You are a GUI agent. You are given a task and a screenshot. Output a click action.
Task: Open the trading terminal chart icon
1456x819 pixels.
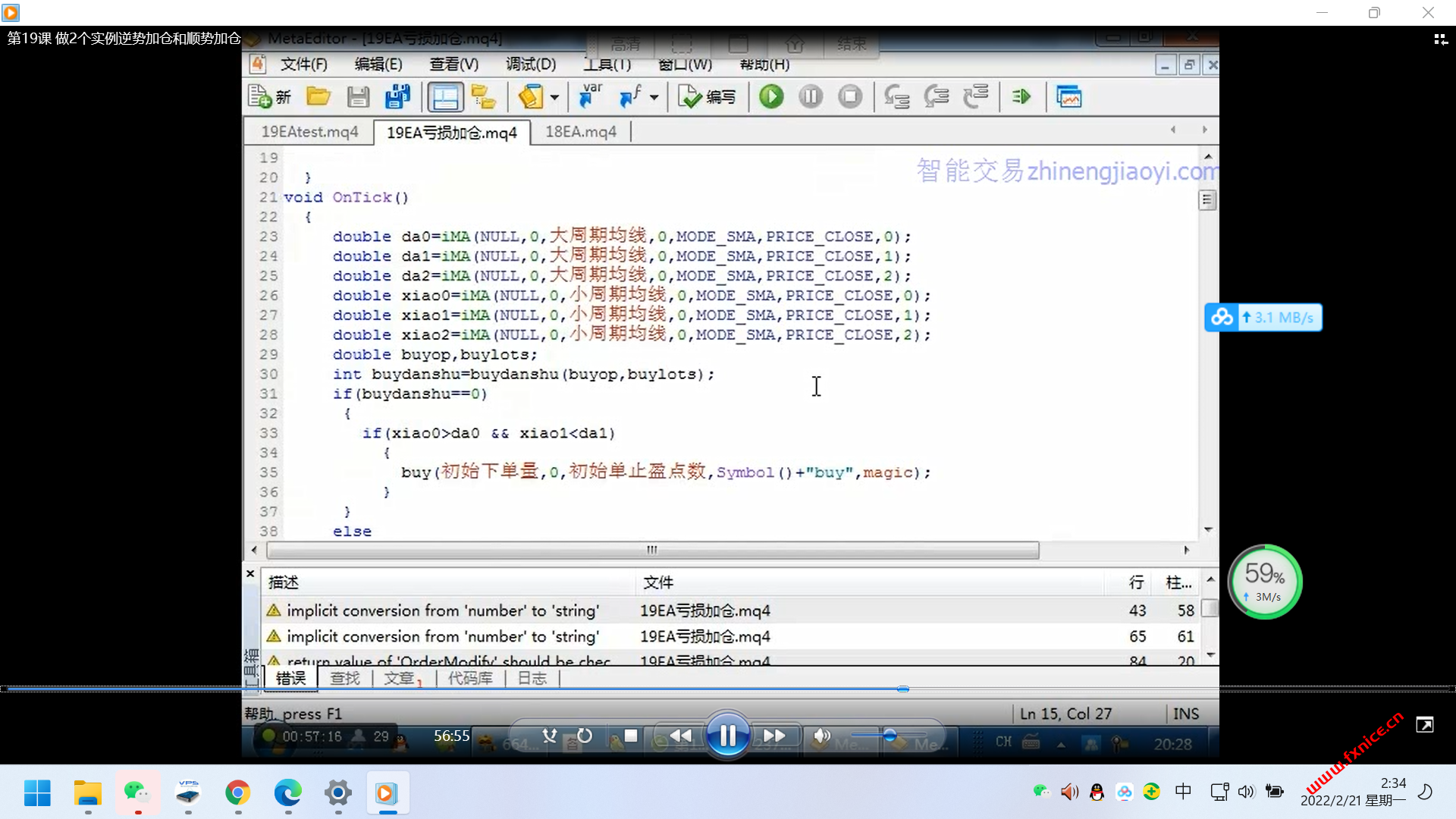tap(1068, 97)
